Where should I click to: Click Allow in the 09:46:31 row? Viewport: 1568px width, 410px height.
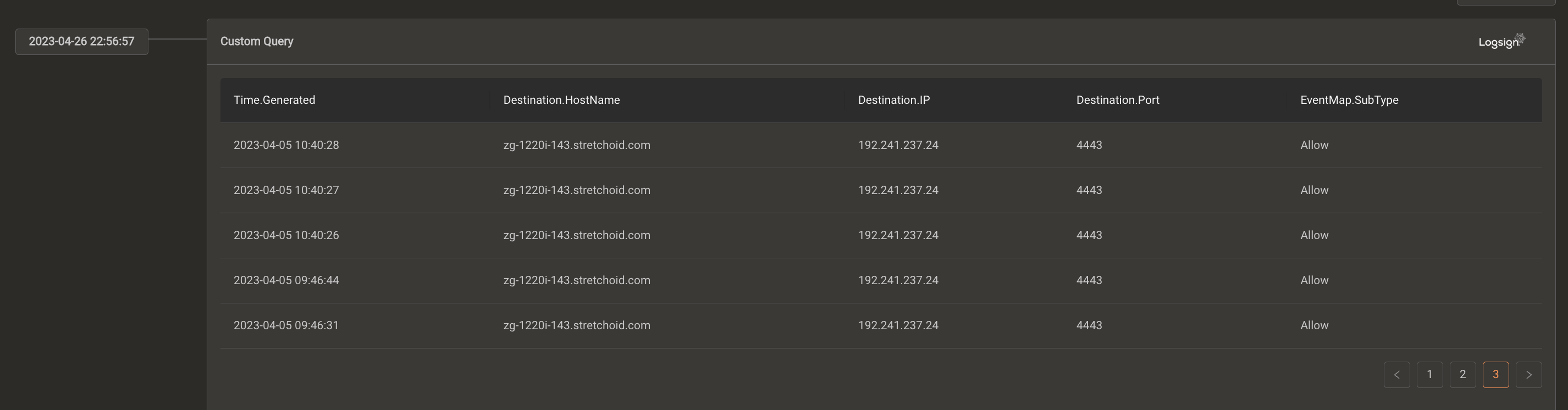pos(1314,325)
